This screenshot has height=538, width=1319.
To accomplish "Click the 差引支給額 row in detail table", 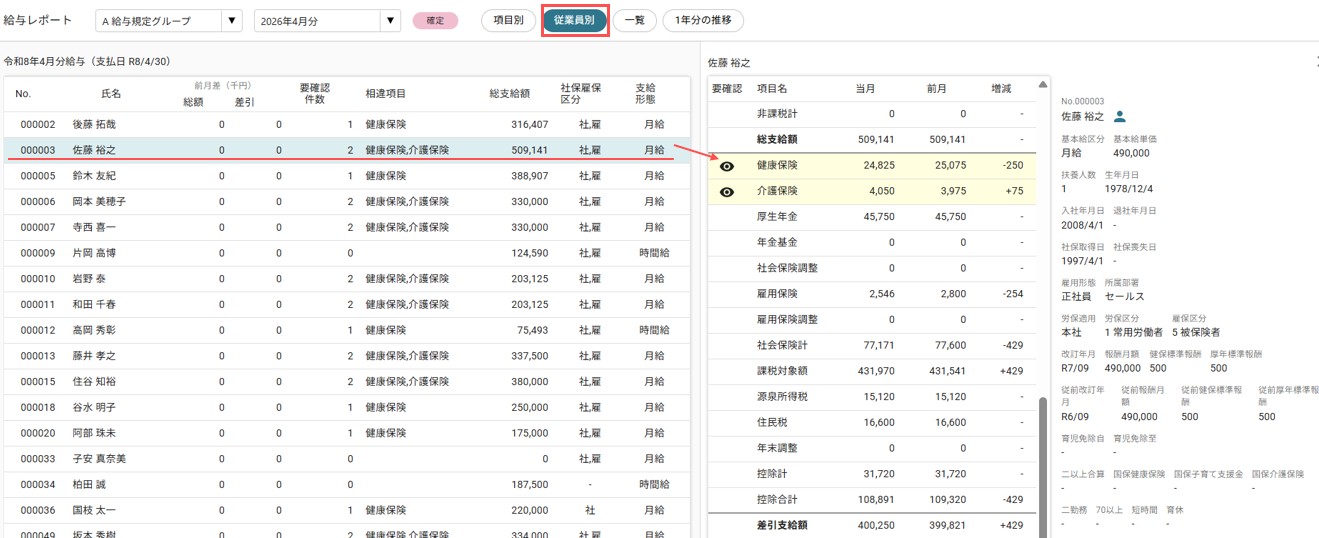I will click(x=871, y=525).
